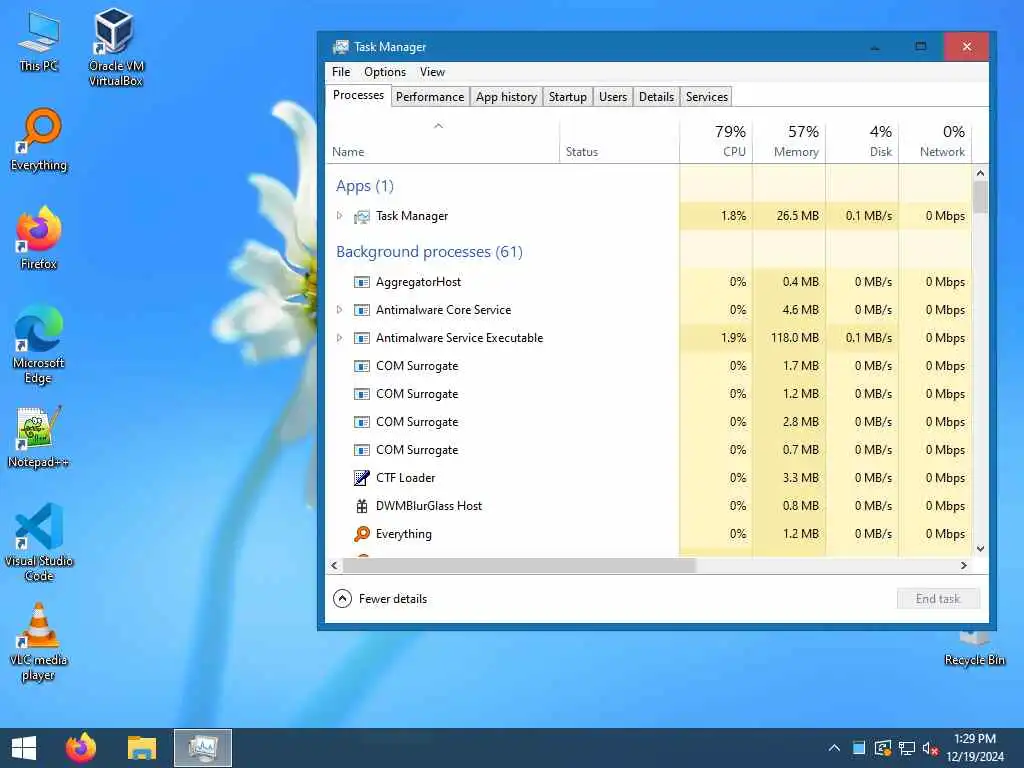Click the Task Manager taskbar button
The width and height of the screenshot is (1024, 768).
[x=202, y=748]
